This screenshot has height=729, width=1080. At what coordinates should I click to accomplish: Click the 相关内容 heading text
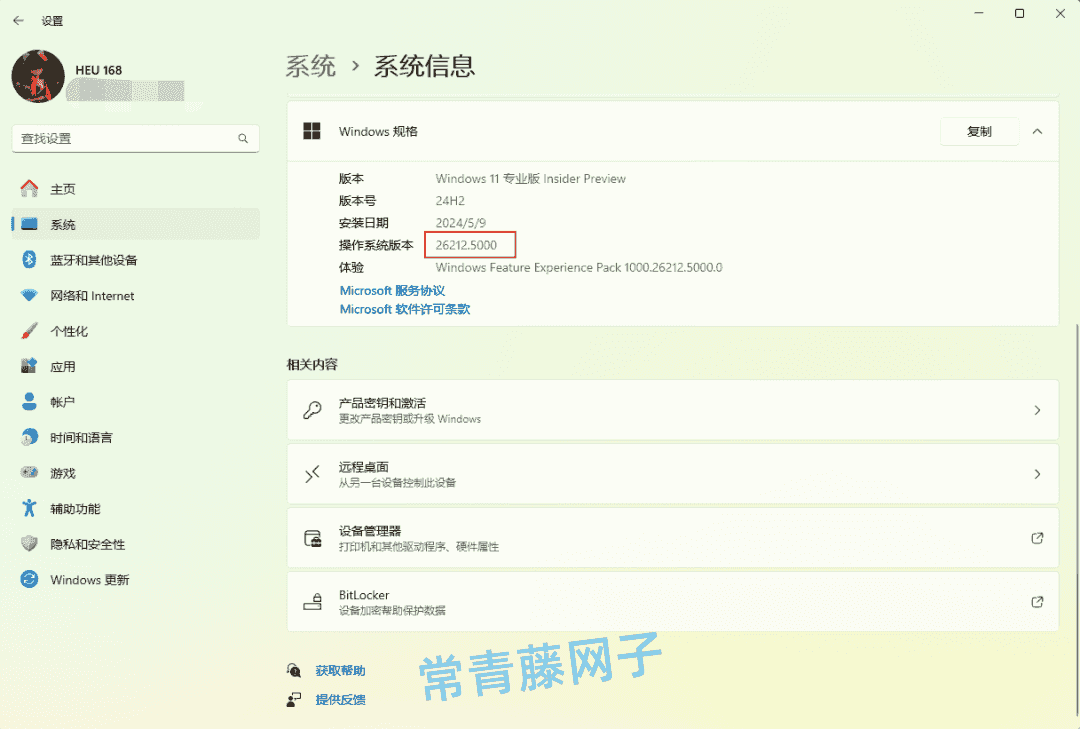pyautogui.click(x=312, y=364)
